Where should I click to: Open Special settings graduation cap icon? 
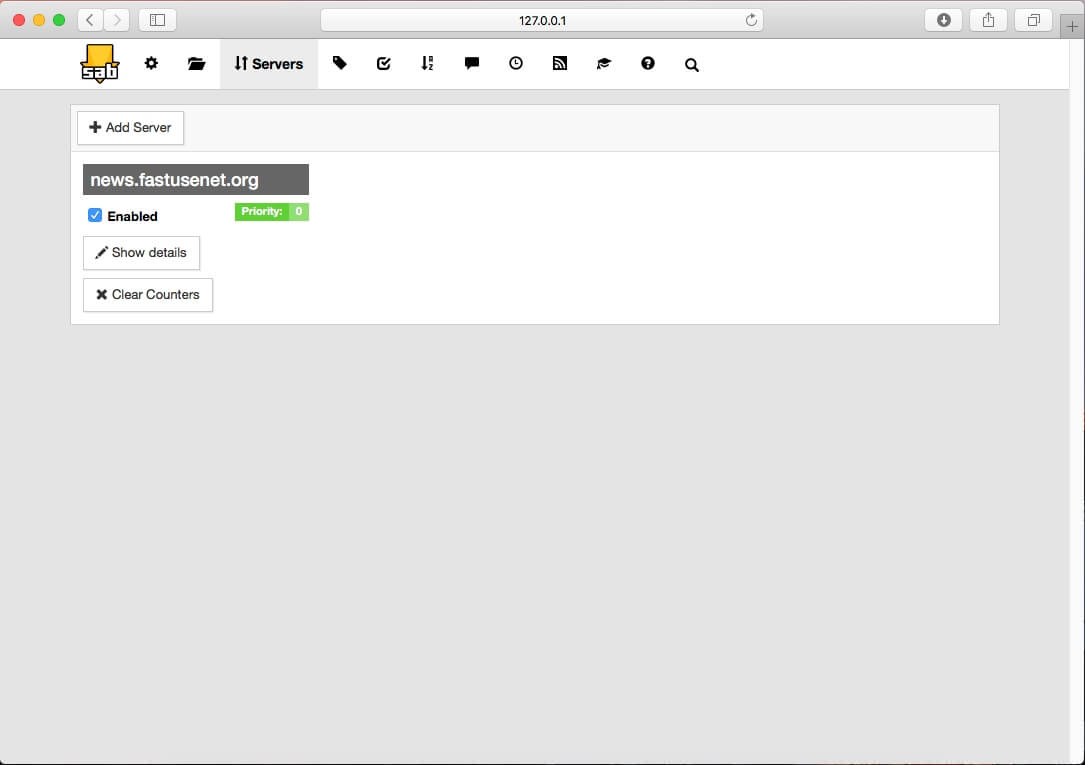(604, 64)
